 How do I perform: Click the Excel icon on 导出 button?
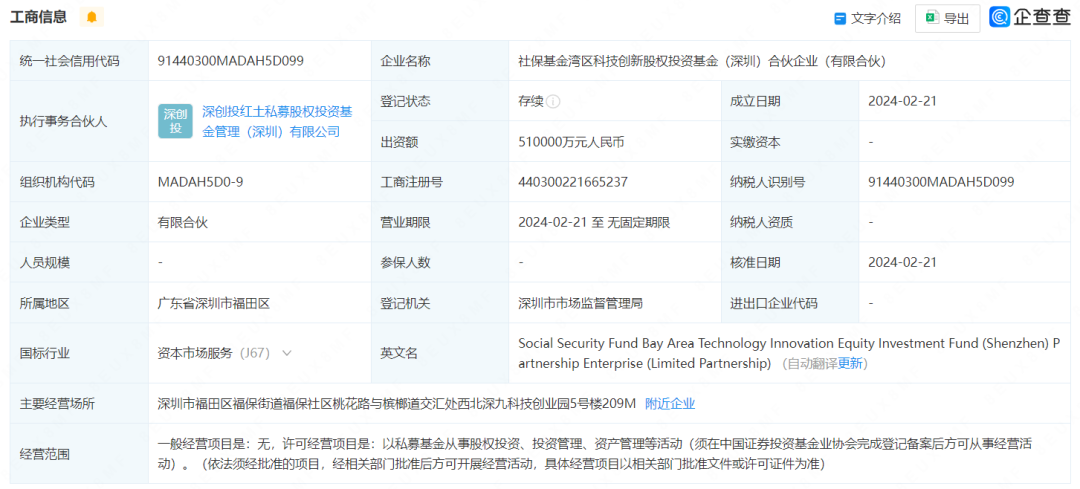tap(932, 19)
